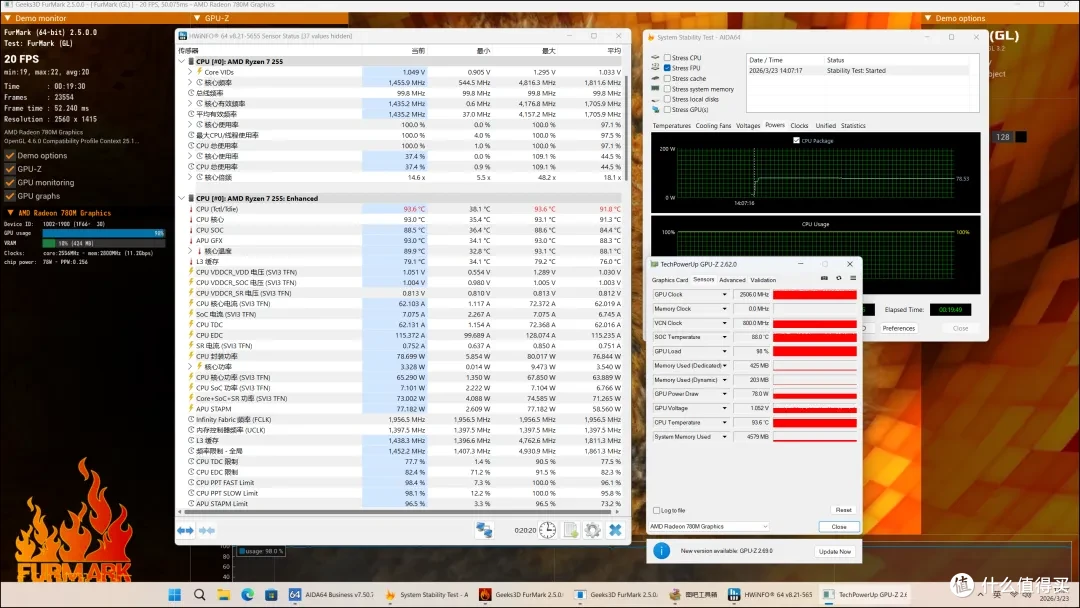This screenshot has height=608, width=1080.
Task: Click FurMark GPU usage progress bar
Action: 103,233
